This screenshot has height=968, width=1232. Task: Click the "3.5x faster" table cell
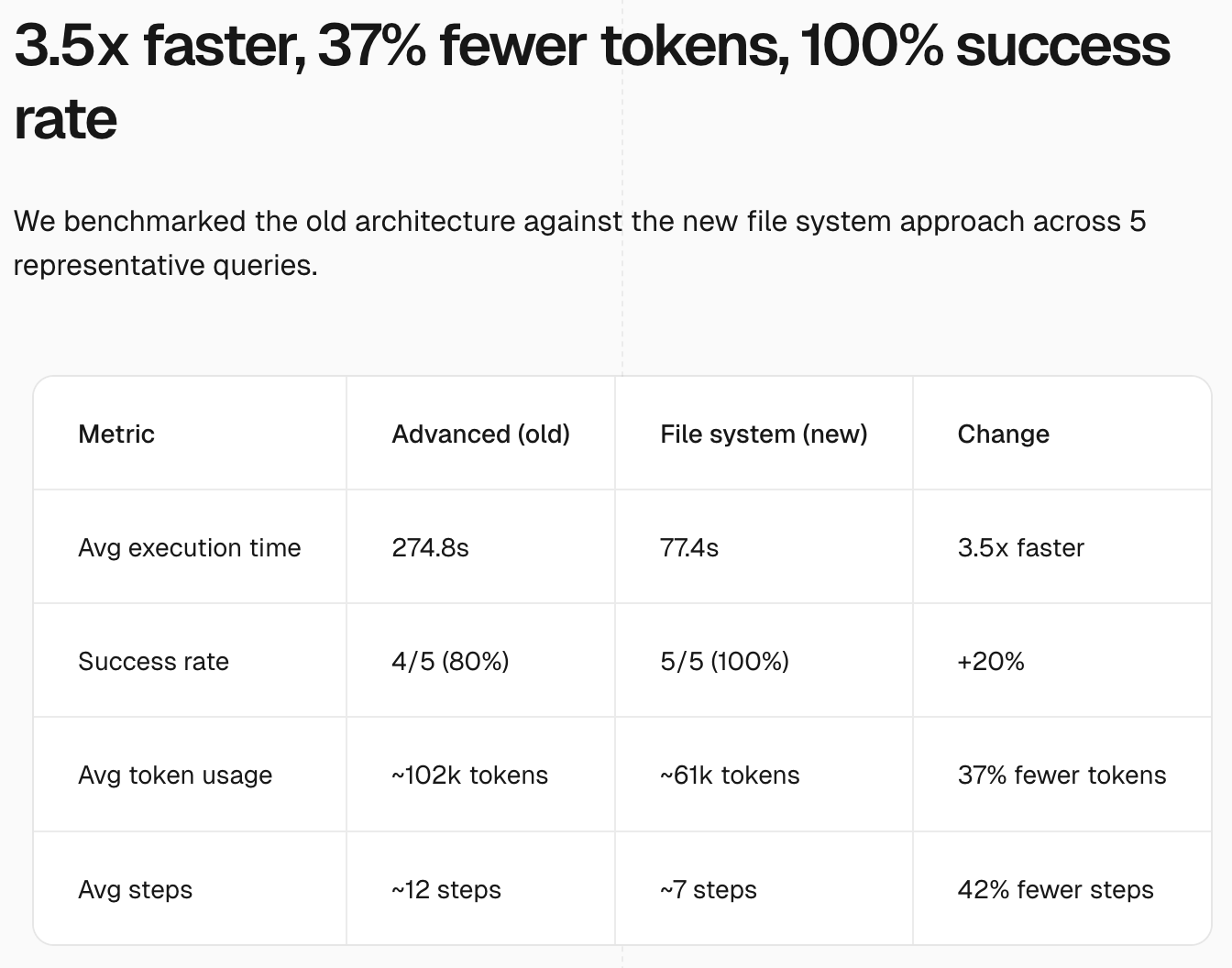point(1020,547)
